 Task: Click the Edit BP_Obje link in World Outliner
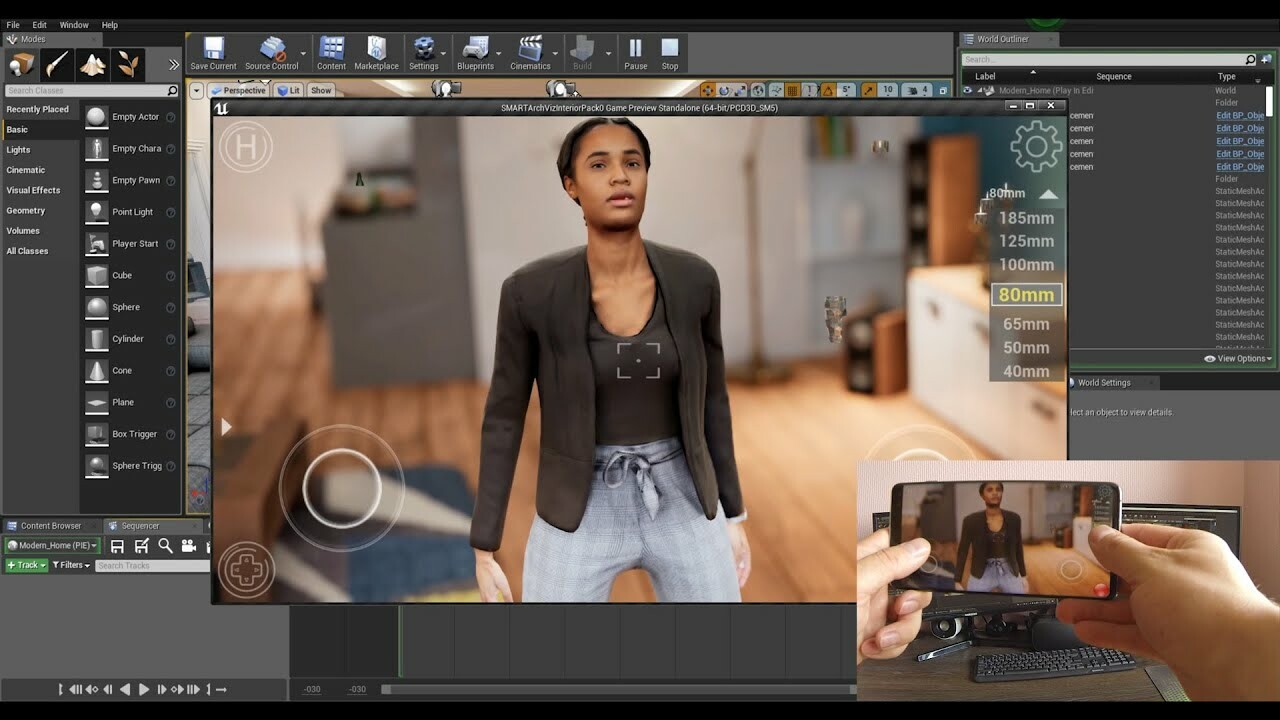(x=1239, y=114)
